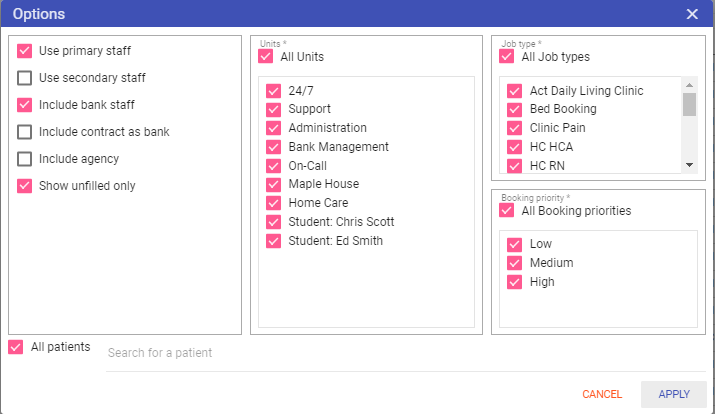The height and width of the screenshot is (414, 715).
Task: Uncheck the Maple House unit
Action: pos(274,184)
